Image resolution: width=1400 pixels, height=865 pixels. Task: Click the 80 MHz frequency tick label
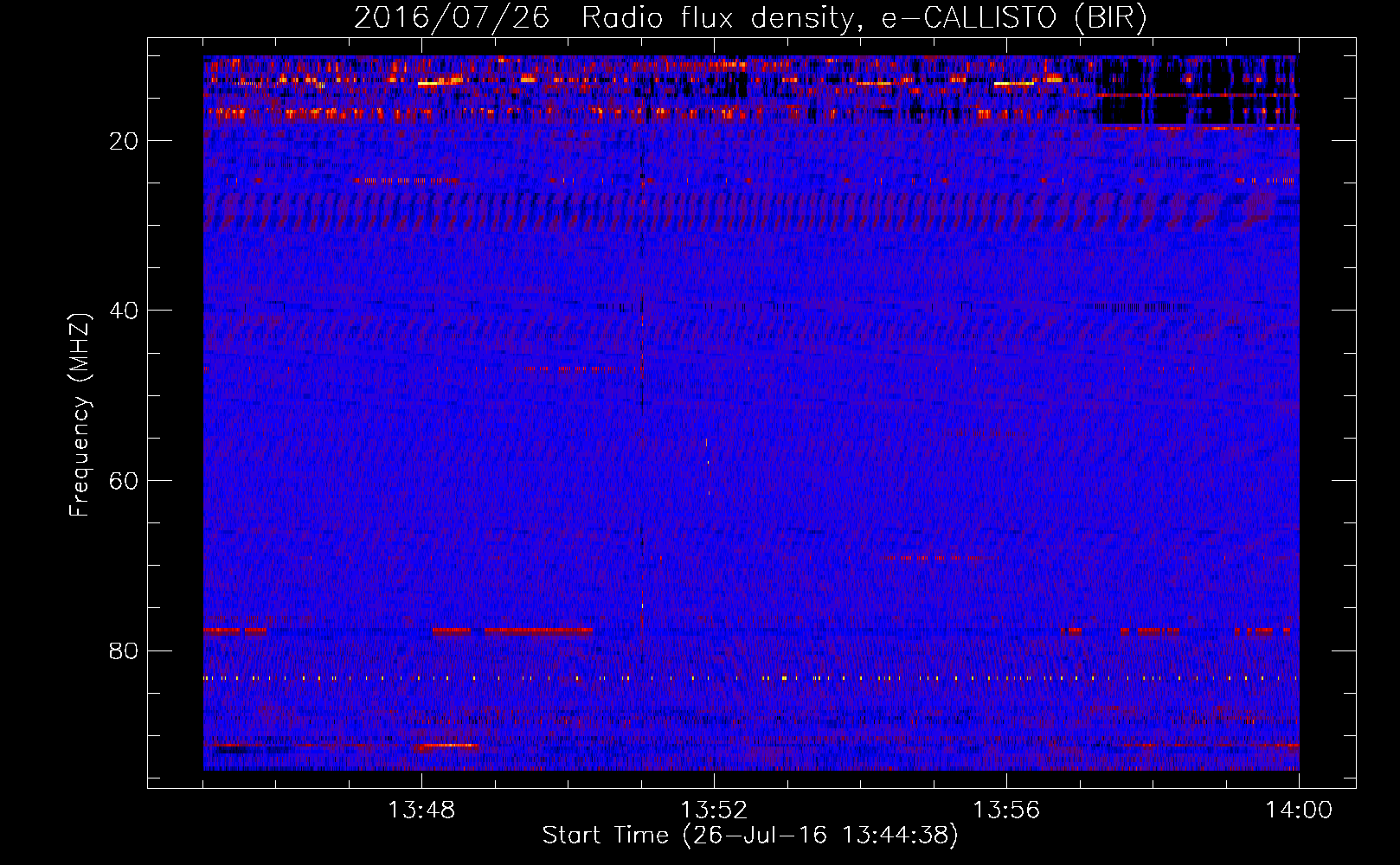point(125,650)
